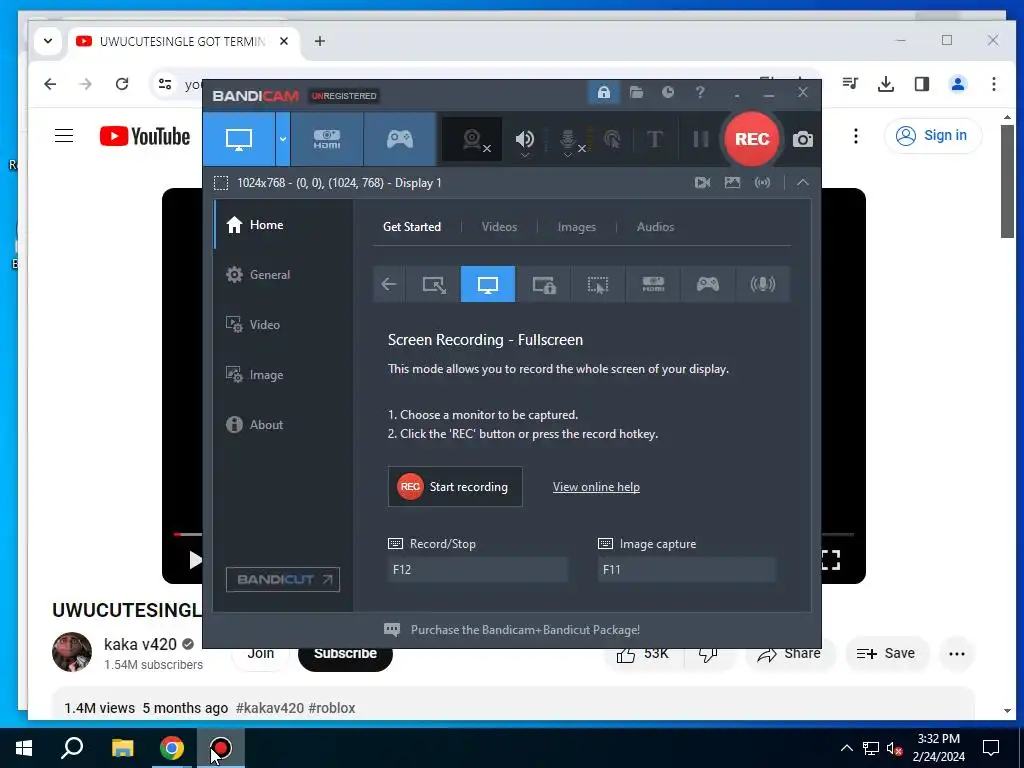The image size is (1024, 768).
Task: Select game recording gamepad icon in mode row
Action: coord(707,284)
